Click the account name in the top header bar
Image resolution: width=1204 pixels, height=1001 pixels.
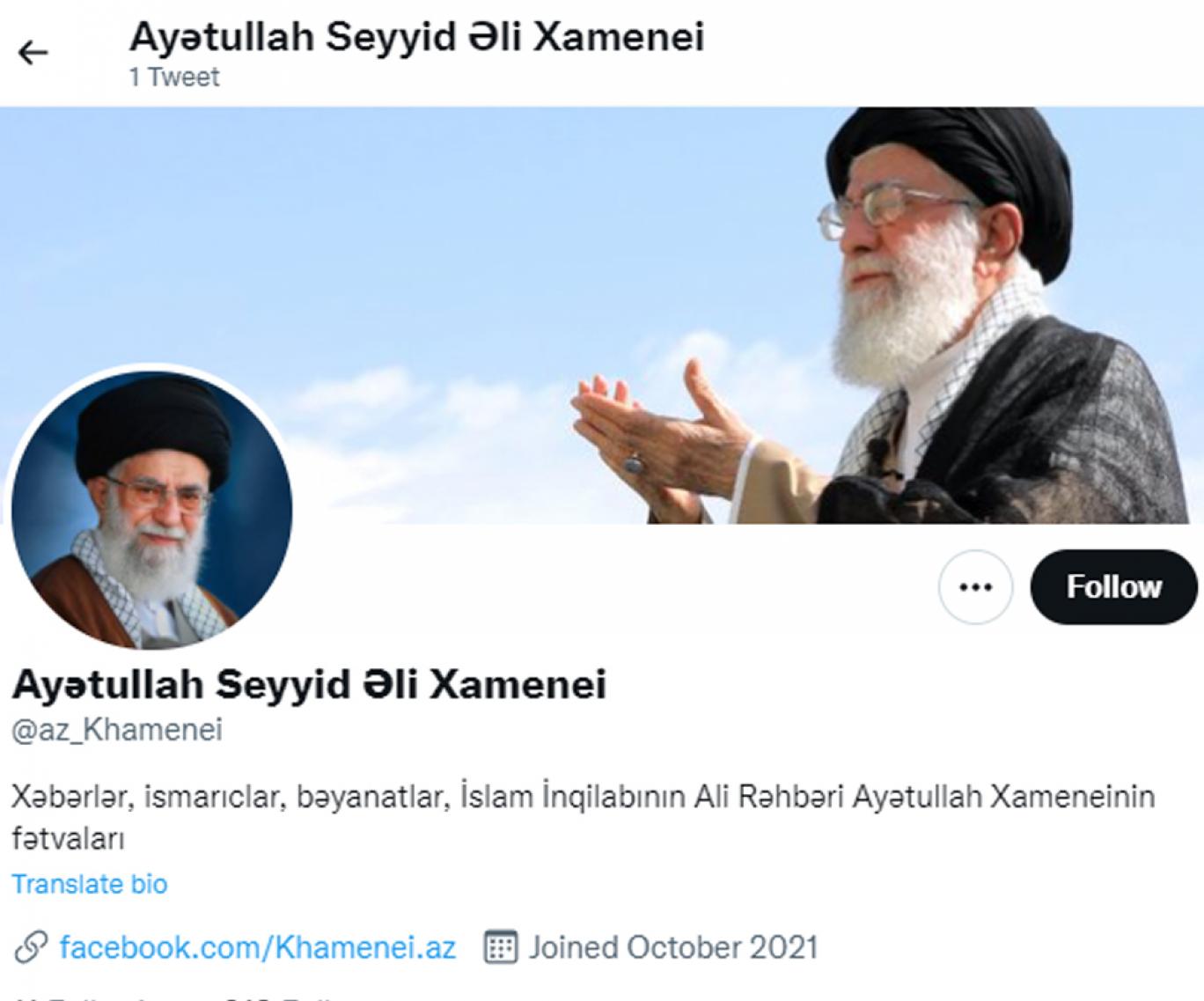click(x=416, y=37)
